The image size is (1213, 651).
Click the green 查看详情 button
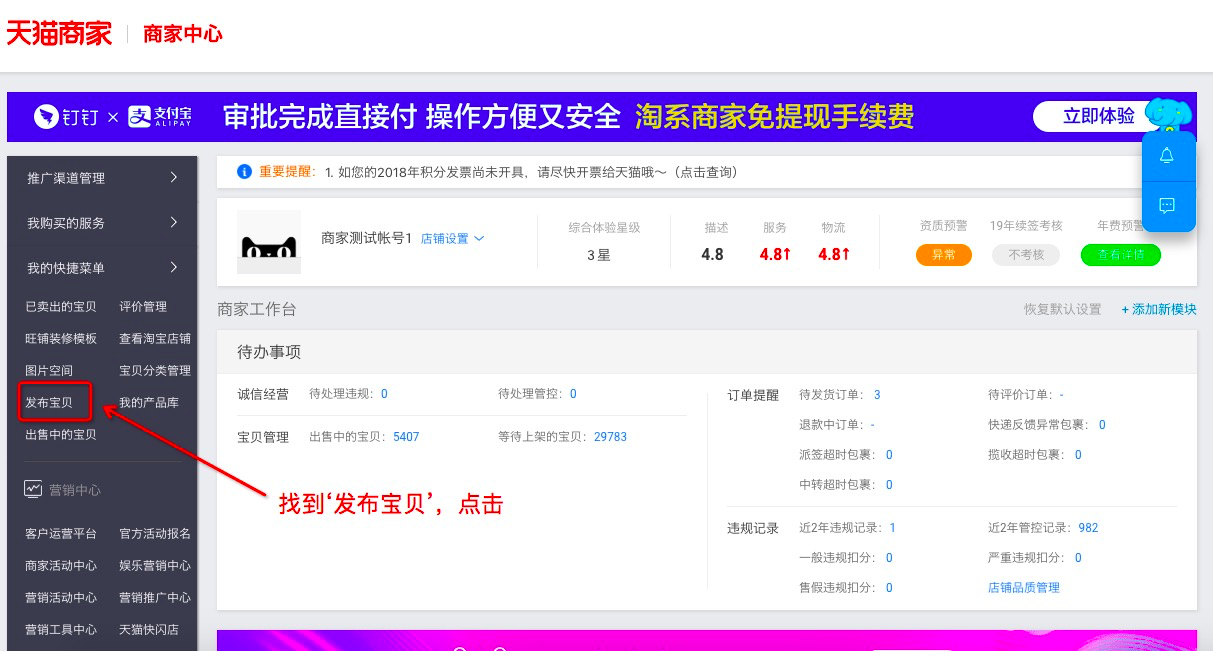coord(1121,255)
